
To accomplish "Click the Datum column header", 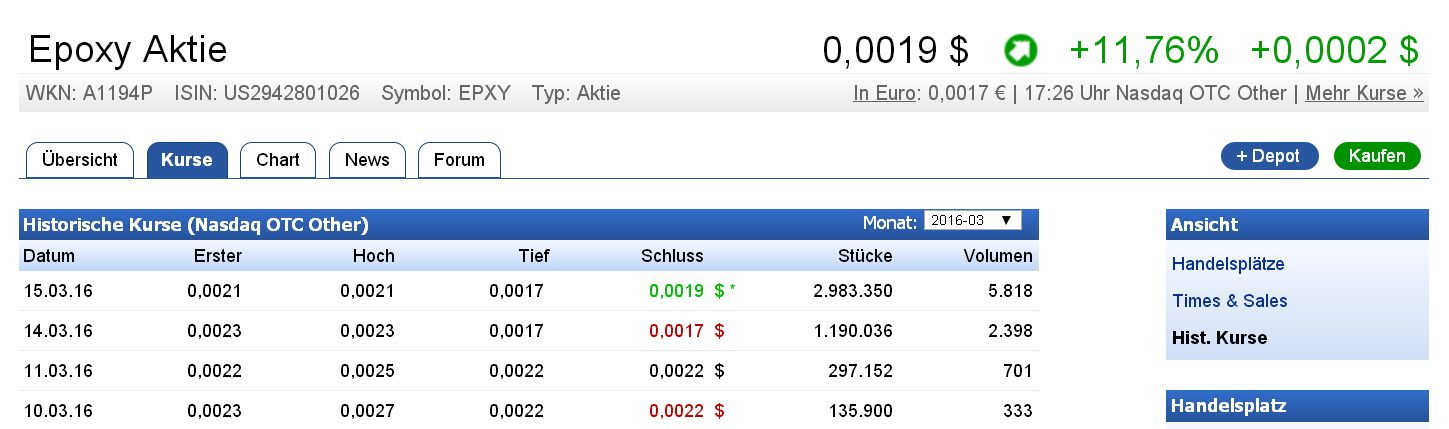I will [x=49, y=256].
